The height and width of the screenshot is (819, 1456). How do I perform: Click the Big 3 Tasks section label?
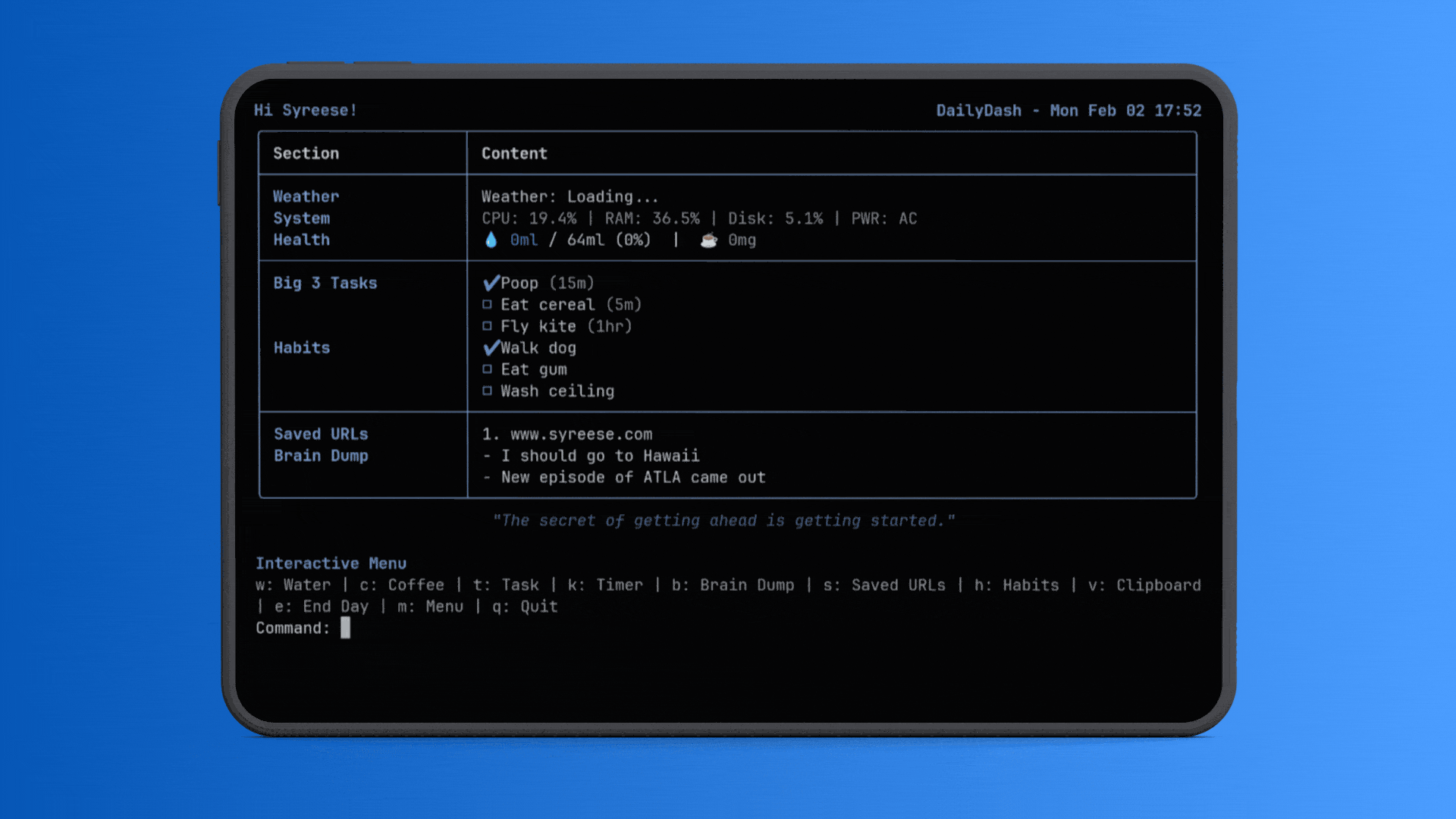click(325, 283)
